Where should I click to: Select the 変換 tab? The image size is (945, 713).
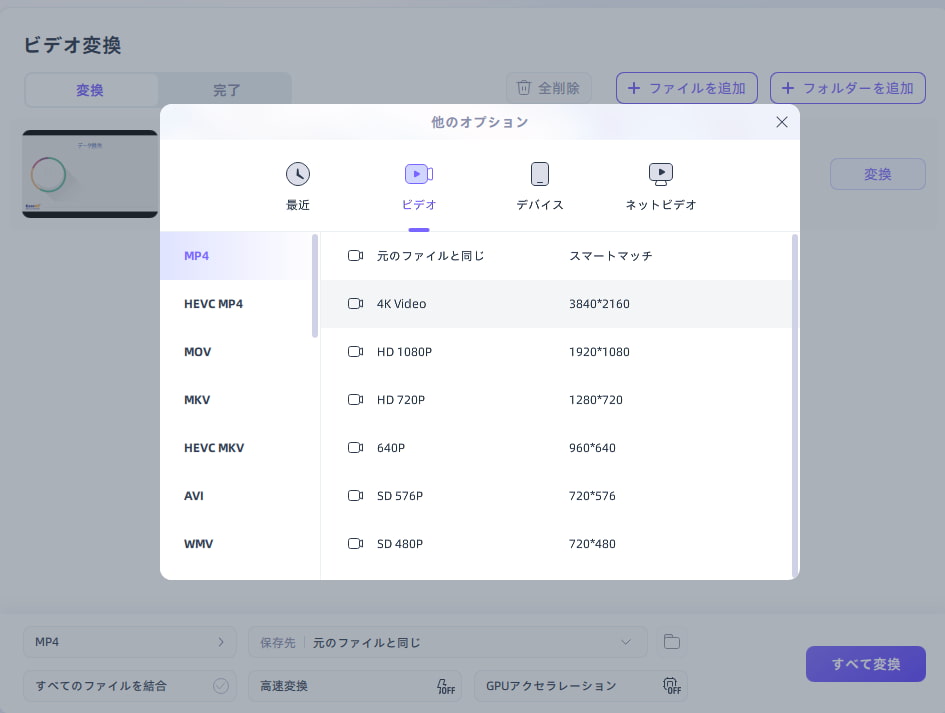pyautogui.click(x=89, y=89)
